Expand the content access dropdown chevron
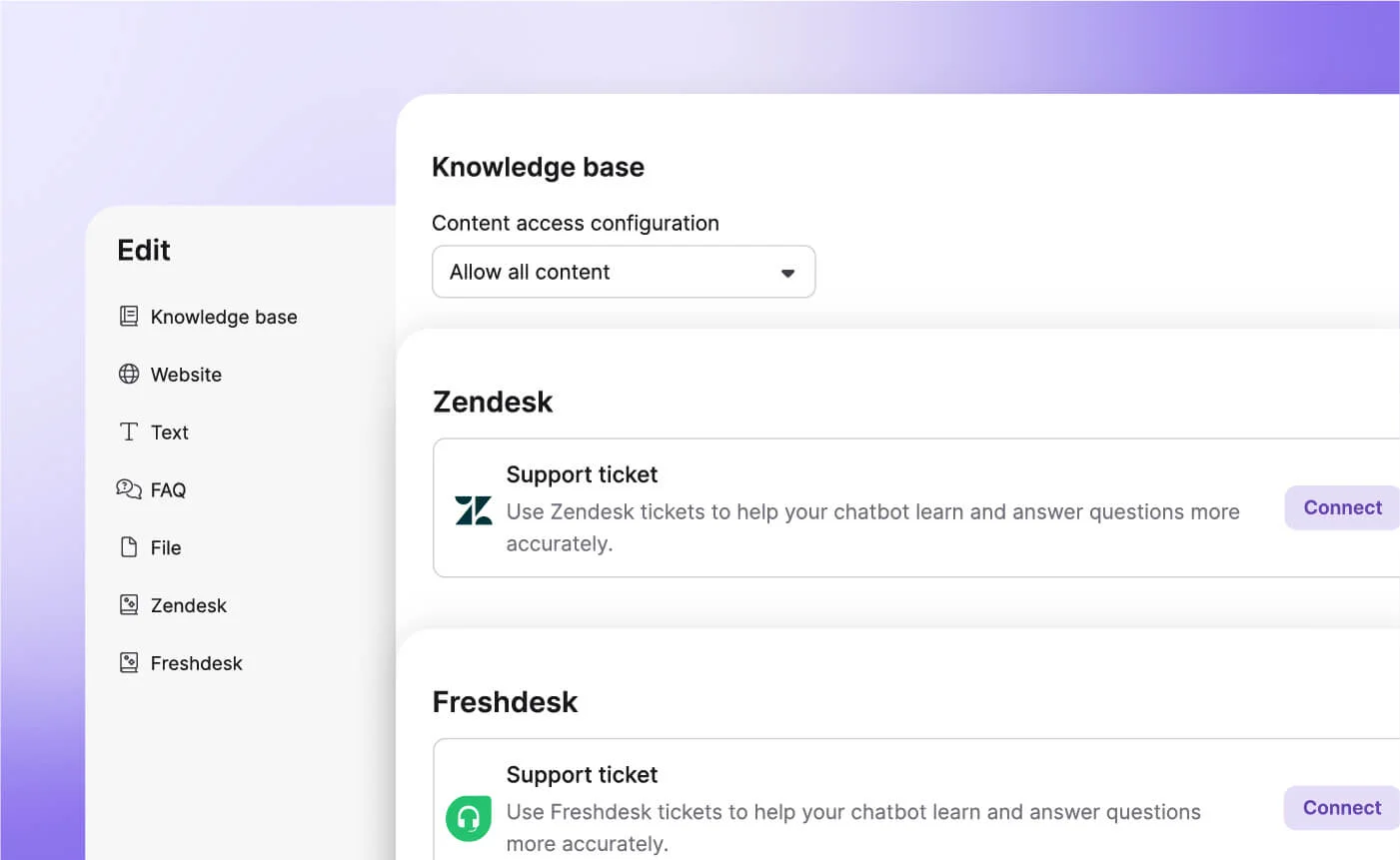This screenshot has width=1400, height=860. pyautogui.click(x=787, y=272)
